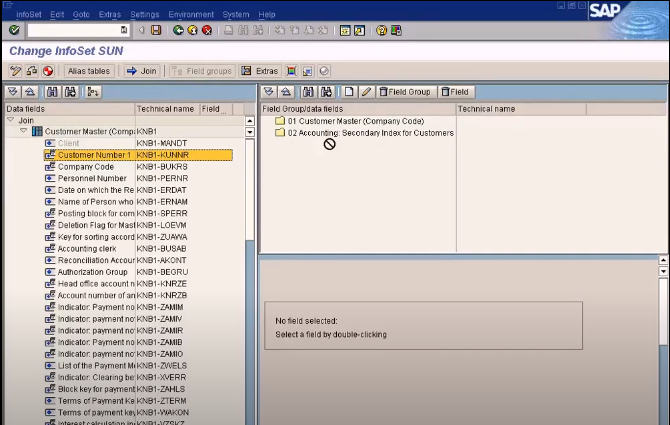670x425 pixels.
Task: Click Find next icon in left panel
Action: tap(71, 92)
